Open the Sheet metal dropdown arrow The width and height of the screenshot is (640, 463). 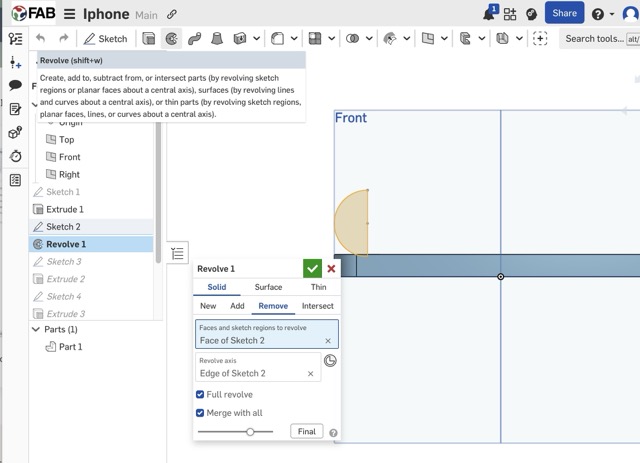(x=482, y=39)
